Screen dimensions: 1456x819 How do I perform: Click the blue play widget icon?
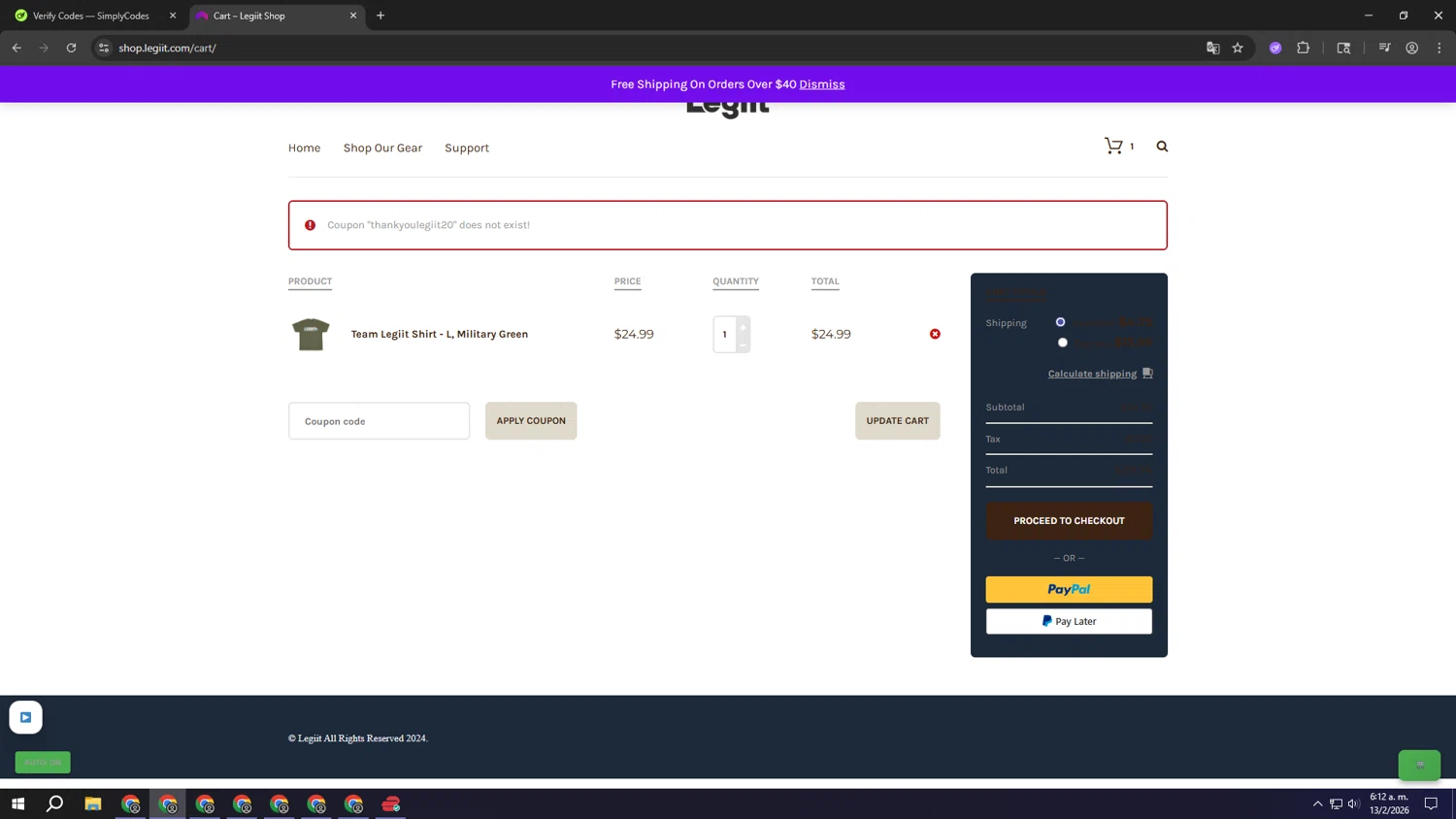pyautogui.click(x=26, y=717)
